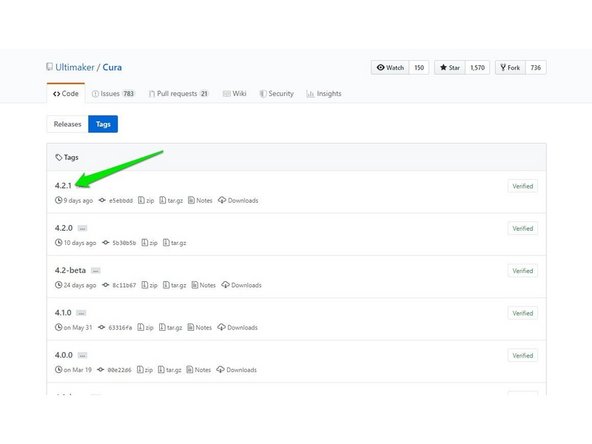Click the '10 days ago' timestamp
Image resolution: width=592 pixels, height=444 pixels.
click(80, 243)
